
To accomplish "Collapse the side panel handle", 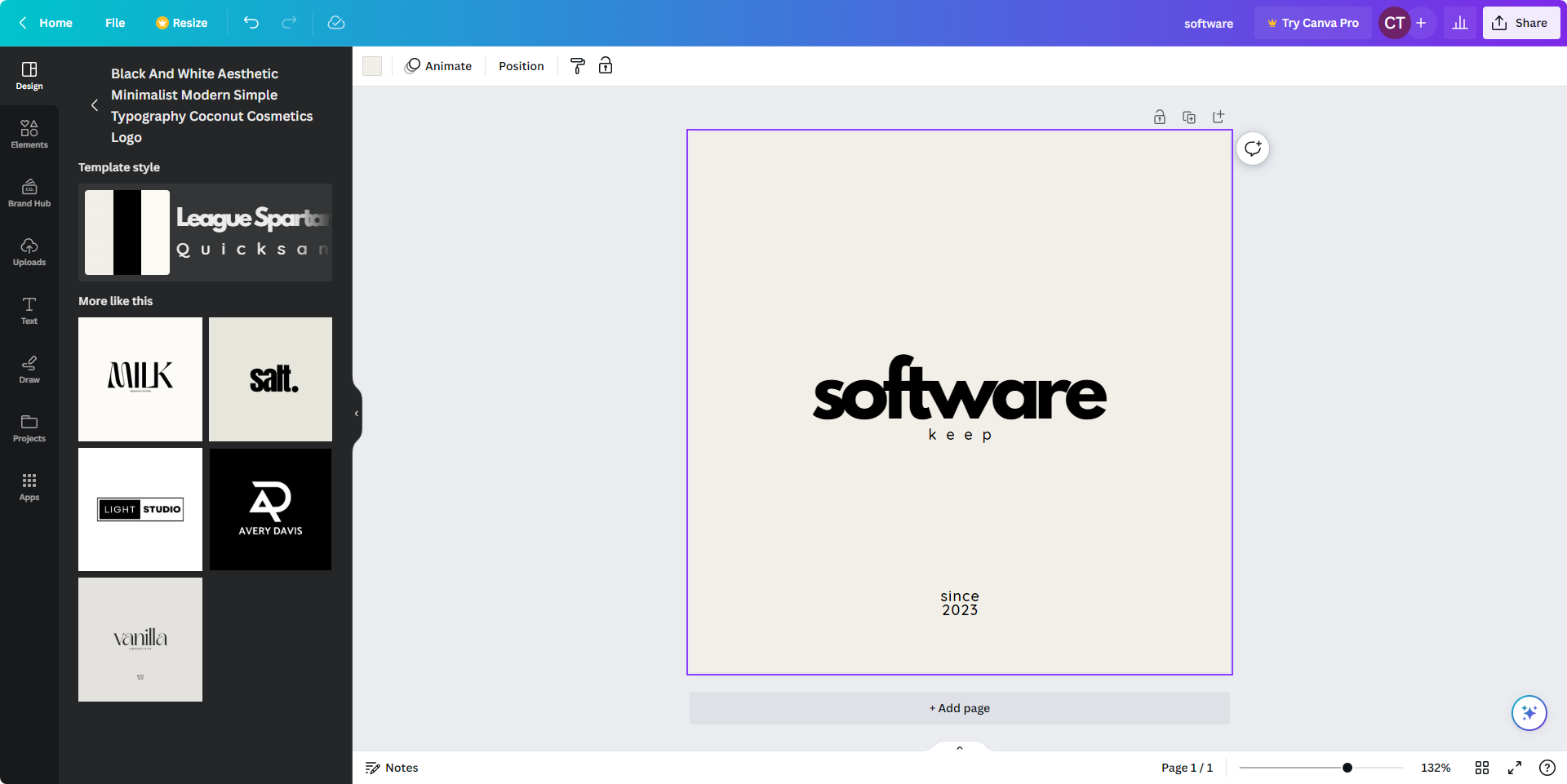I will pos(357,414).
